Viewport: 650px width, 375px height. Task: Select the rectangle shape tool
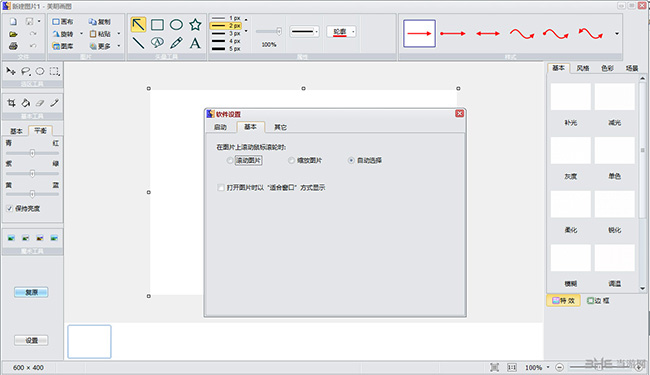coord(157,25)
